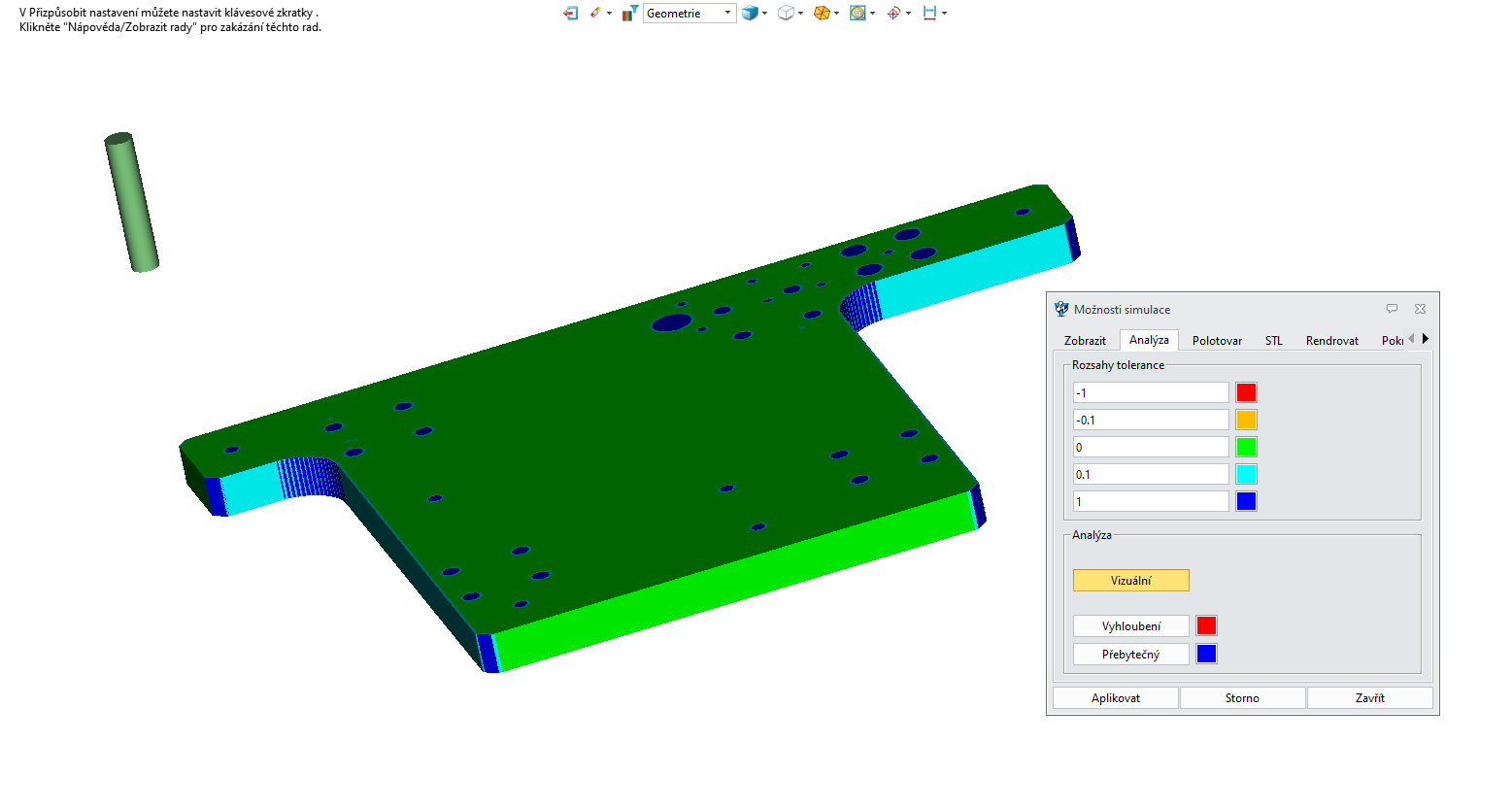
Task: Click the dimension measure icon
Action: pos(929,14)
